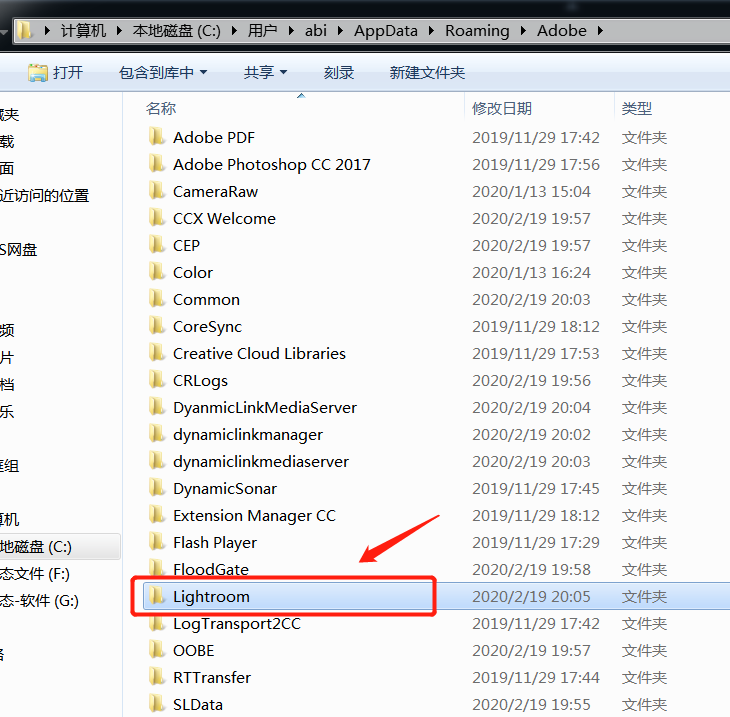Image resolution: width=730 pixels, height=717 pixels.
Task: Click the 新建文件夹 button
Action: 427,73
